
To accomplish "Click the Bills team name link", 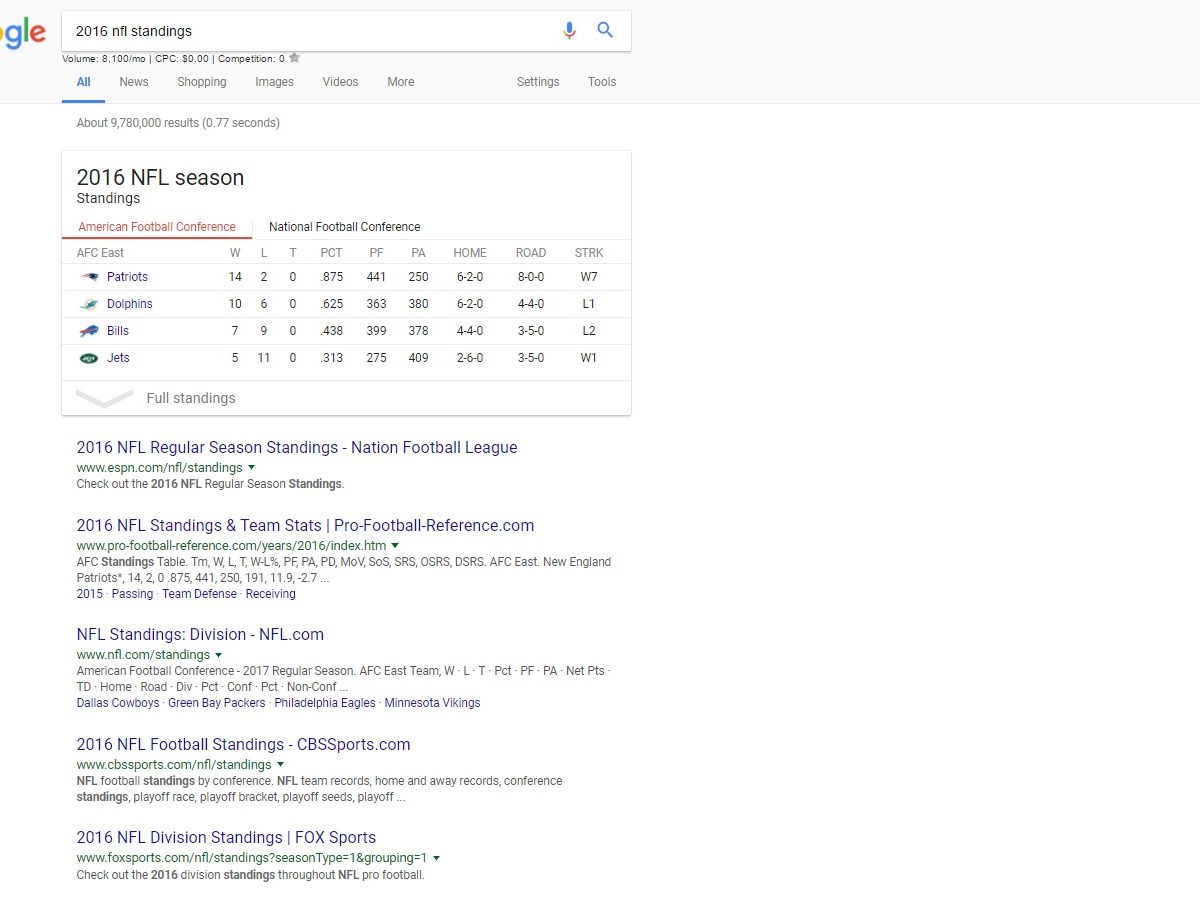I will pos(118,331).
